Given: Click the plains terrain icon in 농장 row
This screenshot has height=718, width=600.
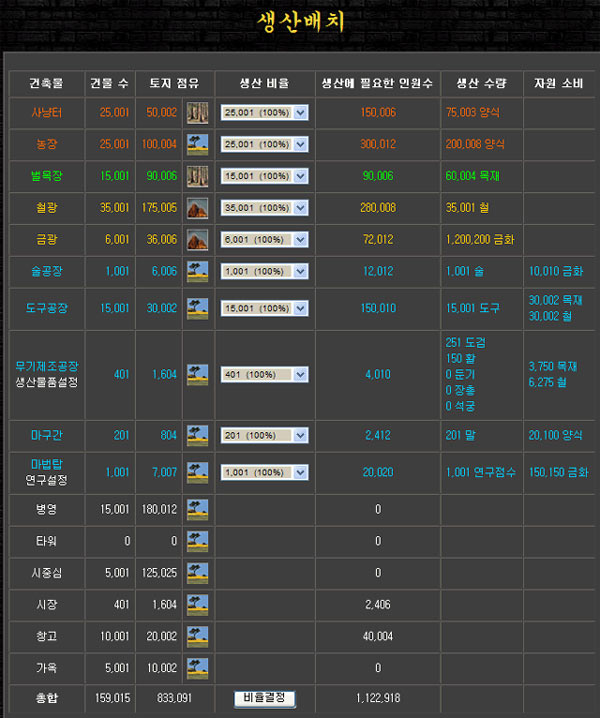Looking at the screenshot, I should pyautogui.click(x=197, y=145).
